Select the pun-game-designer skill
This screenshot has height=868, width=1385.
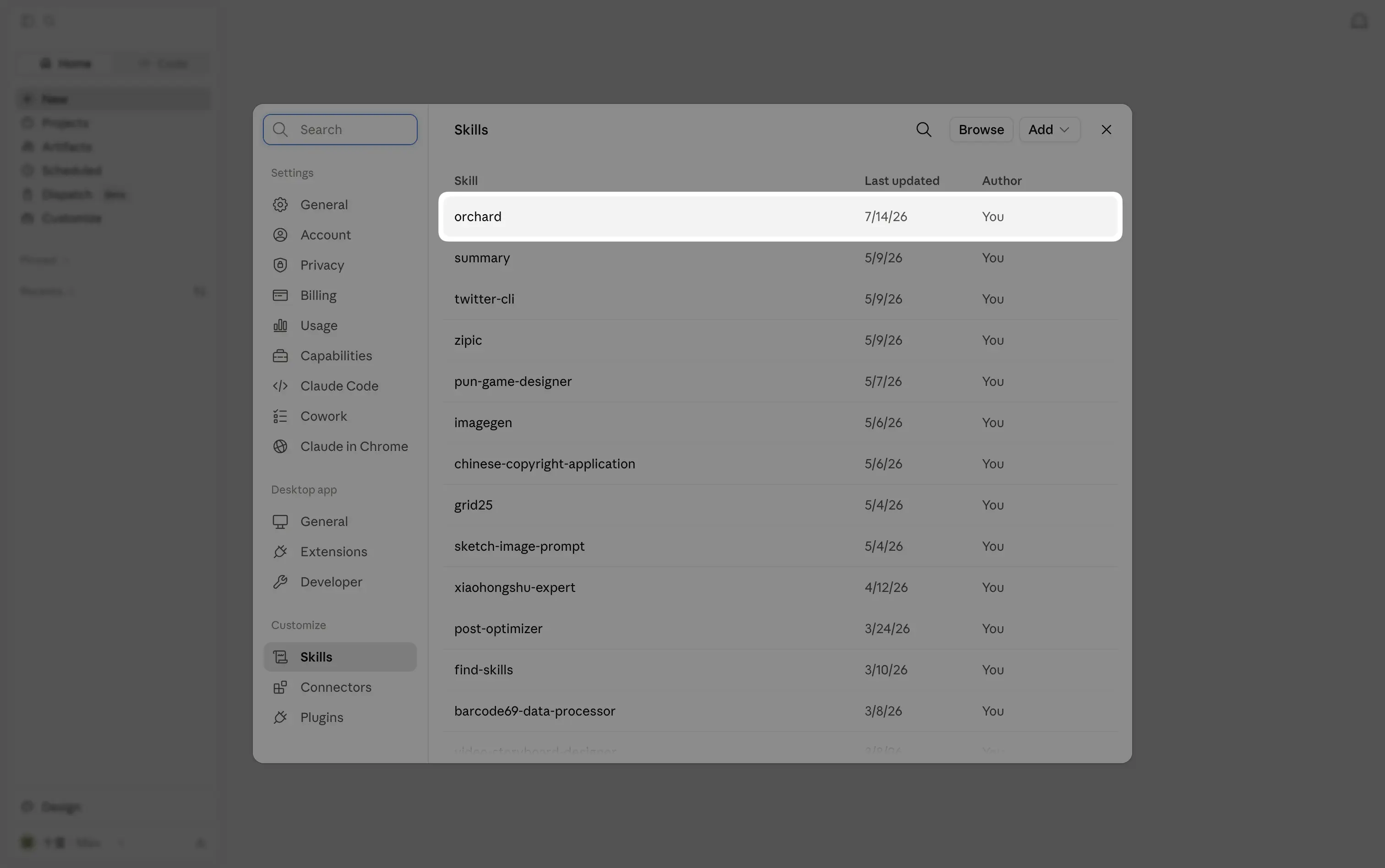[780, 381]
